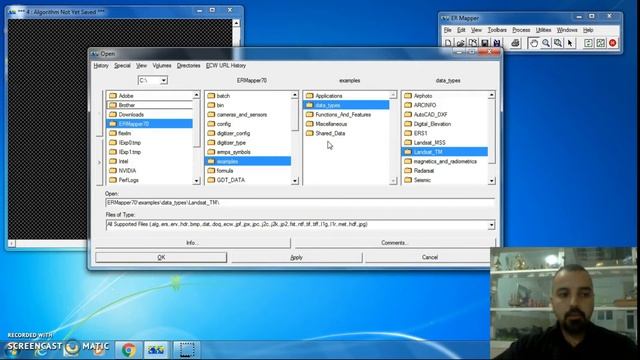Click the Info... button

pyautogui.click(x=192, y=242)
